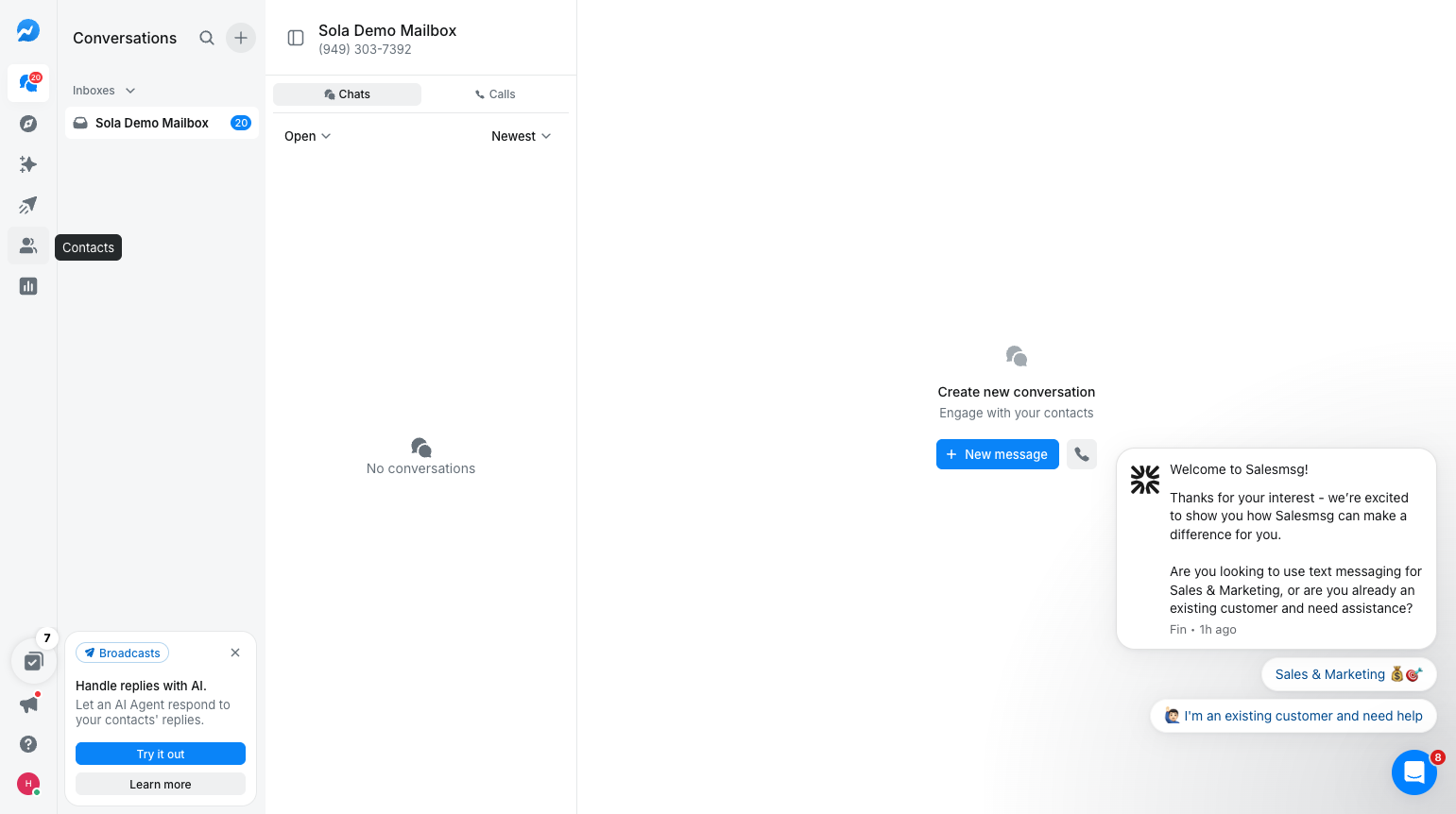Open the Reports chart icon in sidebar
Viewport: 1456px width, 814px height.
[28, 286]
